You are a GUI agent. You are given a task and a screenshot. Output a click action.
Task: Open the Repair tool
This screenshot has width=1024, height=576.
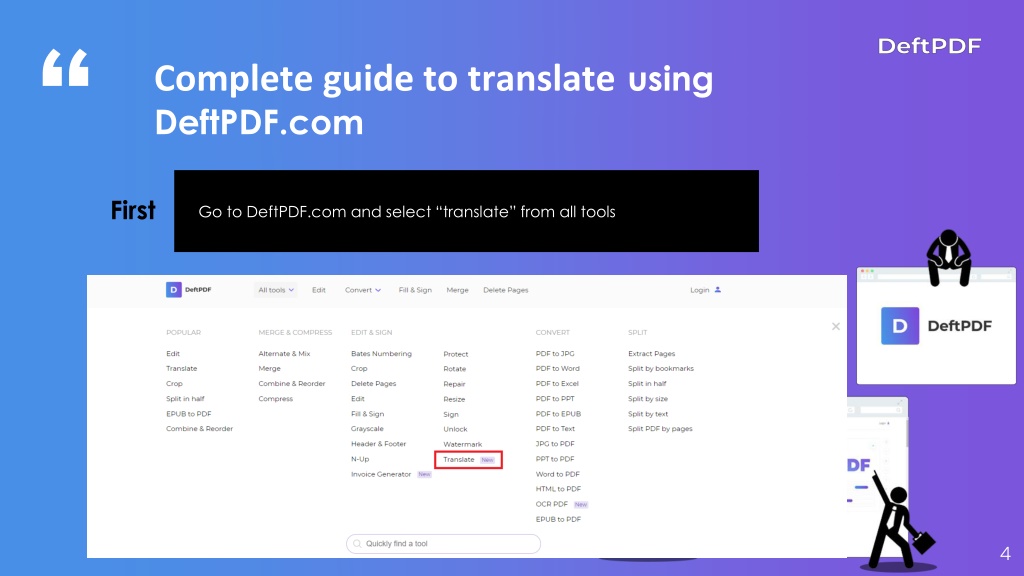(x=455, y=384)
